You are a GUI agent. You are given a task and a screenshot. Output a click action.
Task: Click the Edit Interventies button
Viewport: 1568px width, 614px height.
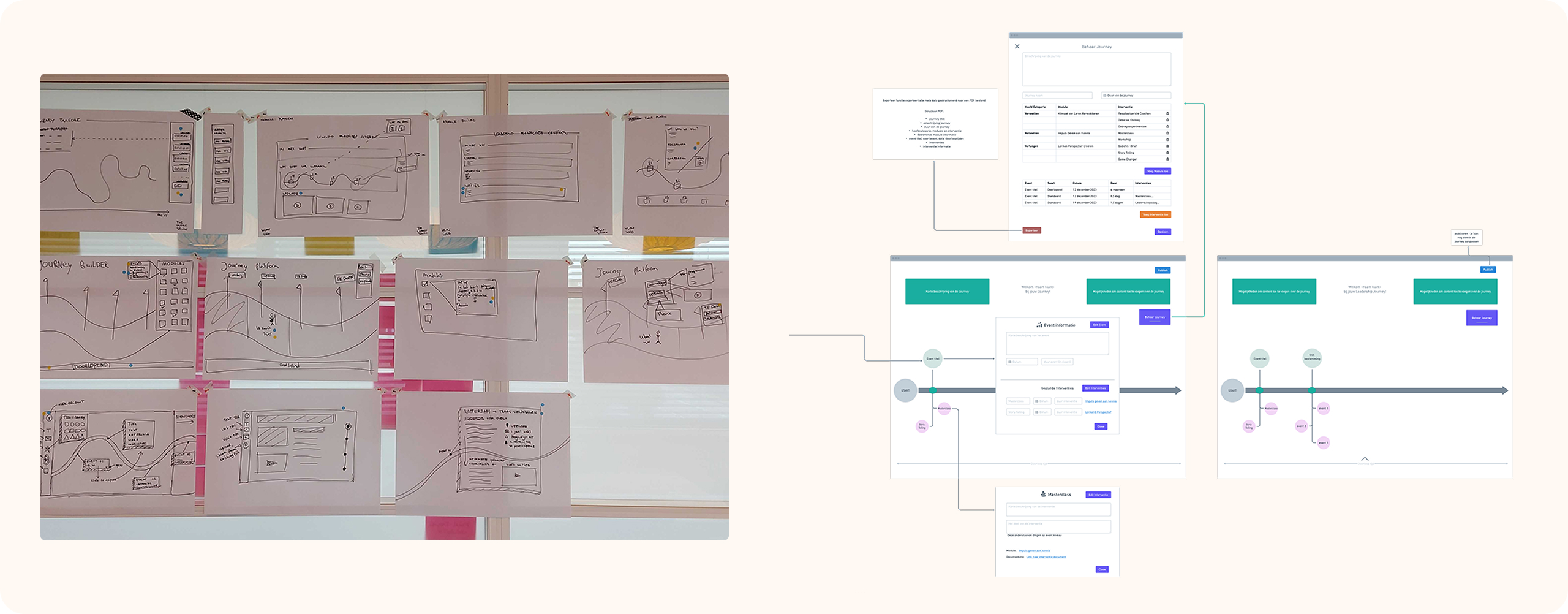click(x=1095, y=388)
